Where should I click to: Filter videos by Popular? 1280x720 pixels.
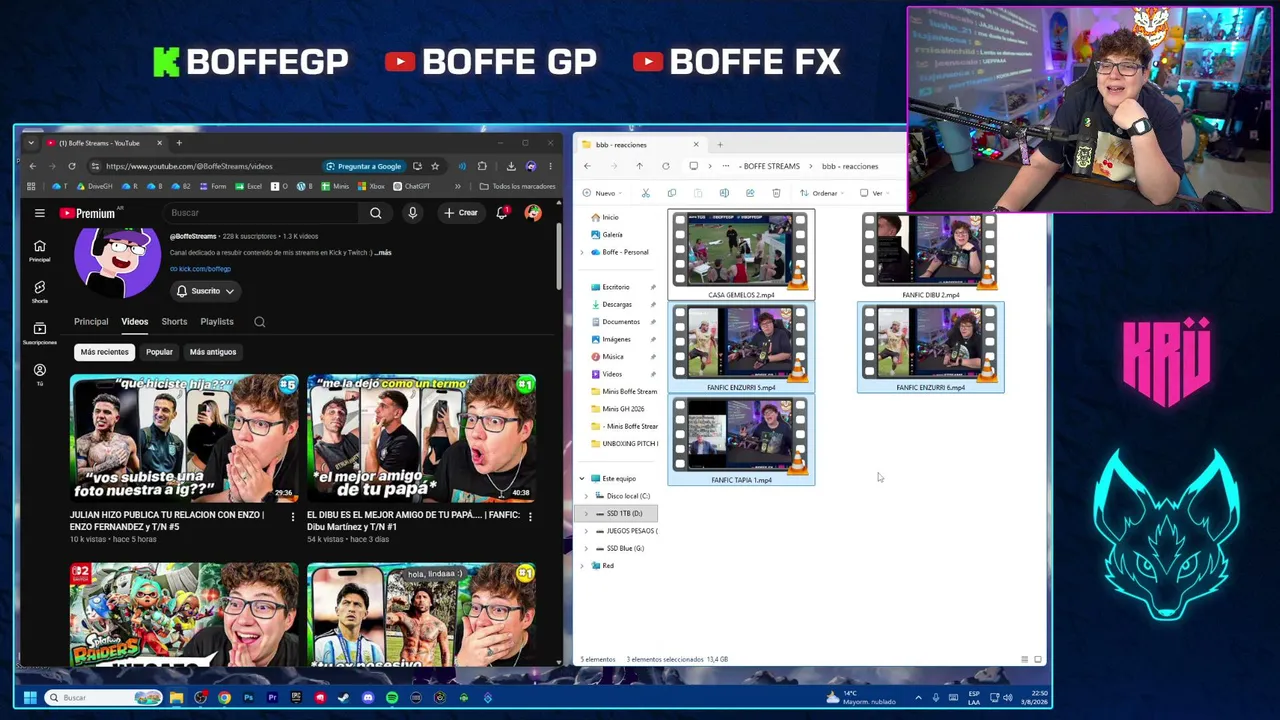159,352
